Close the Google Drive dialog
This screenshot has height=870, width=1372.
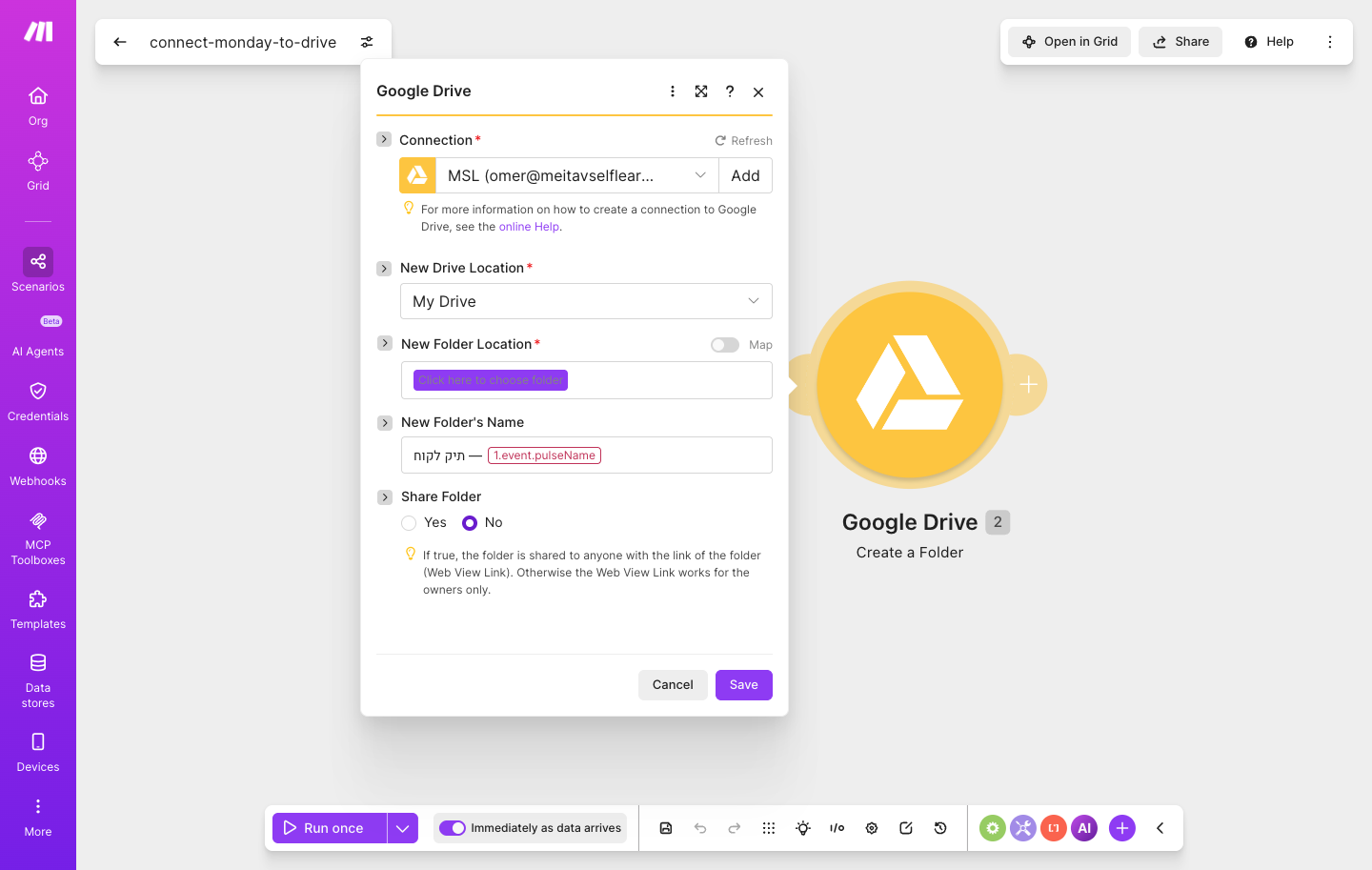point(758,92)
